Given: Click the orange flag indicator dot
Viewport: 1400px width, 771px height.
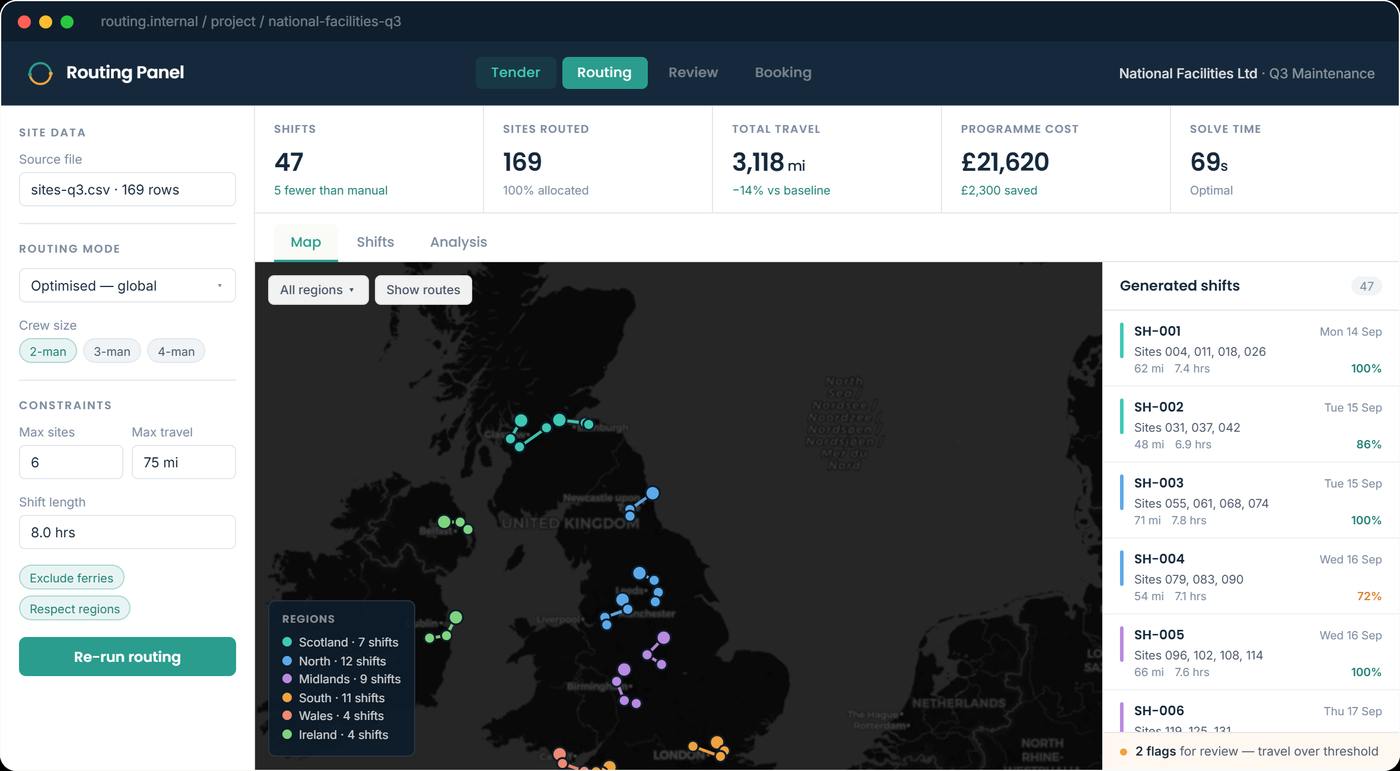Looking at the screenshot, I should pyautogui.click(x=1124, y=752).
